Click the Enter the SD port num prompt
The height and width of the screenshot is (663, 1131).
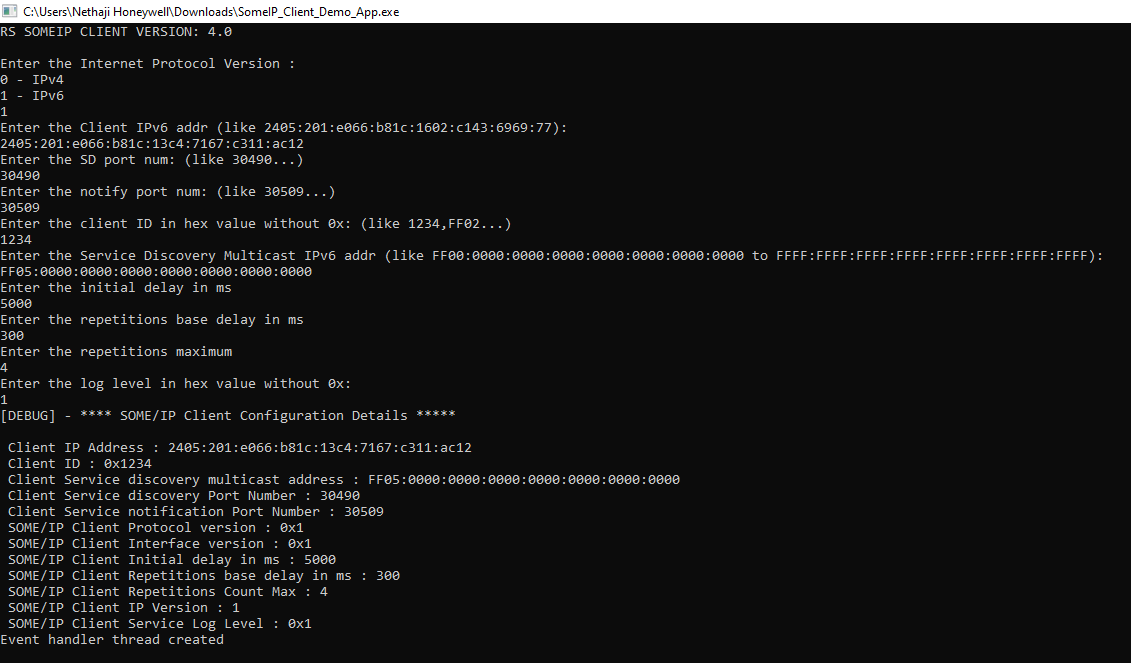pyautogui.click(x=151, y=159)
